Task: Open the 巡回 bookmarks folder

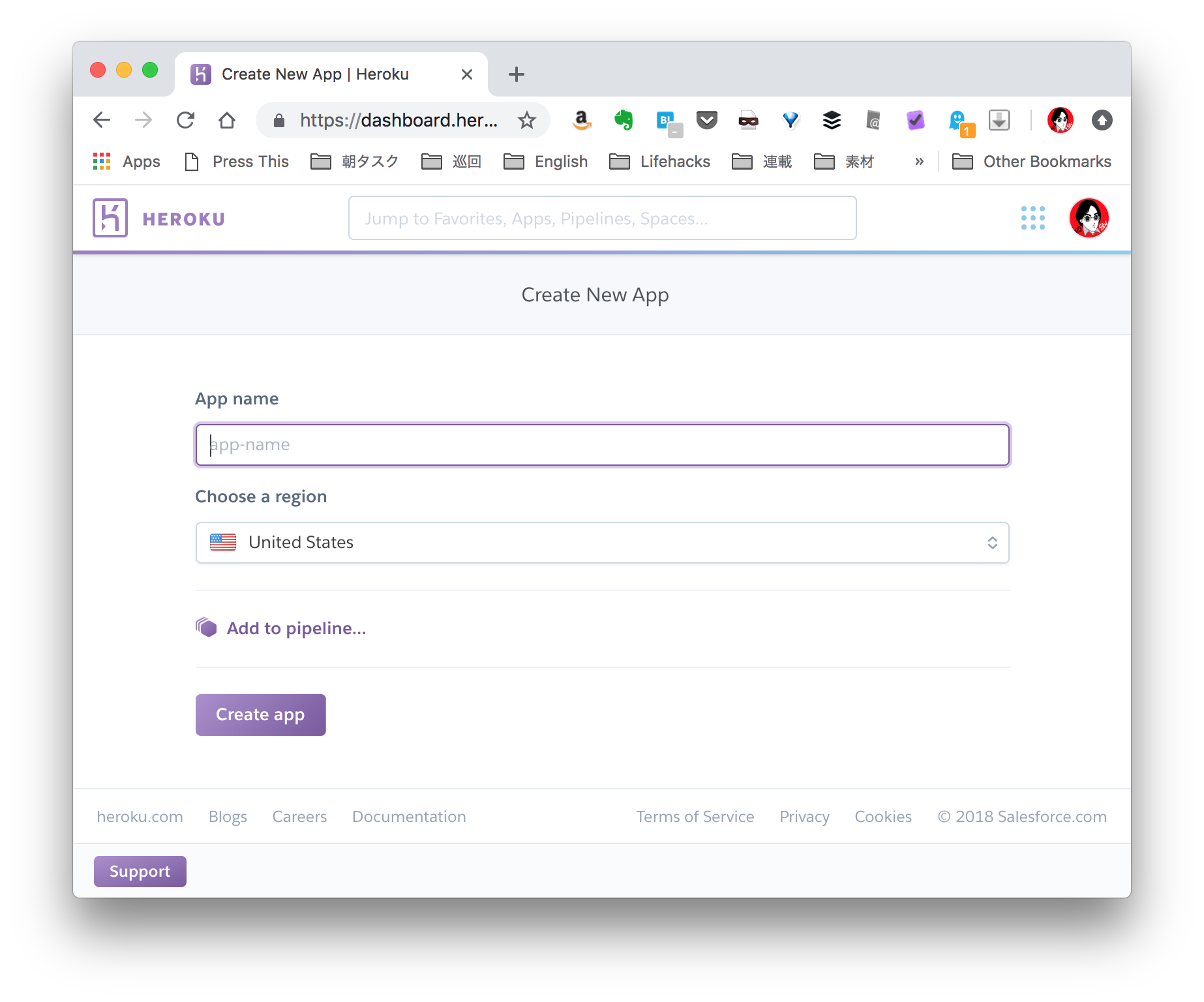Action: (451, 161)
